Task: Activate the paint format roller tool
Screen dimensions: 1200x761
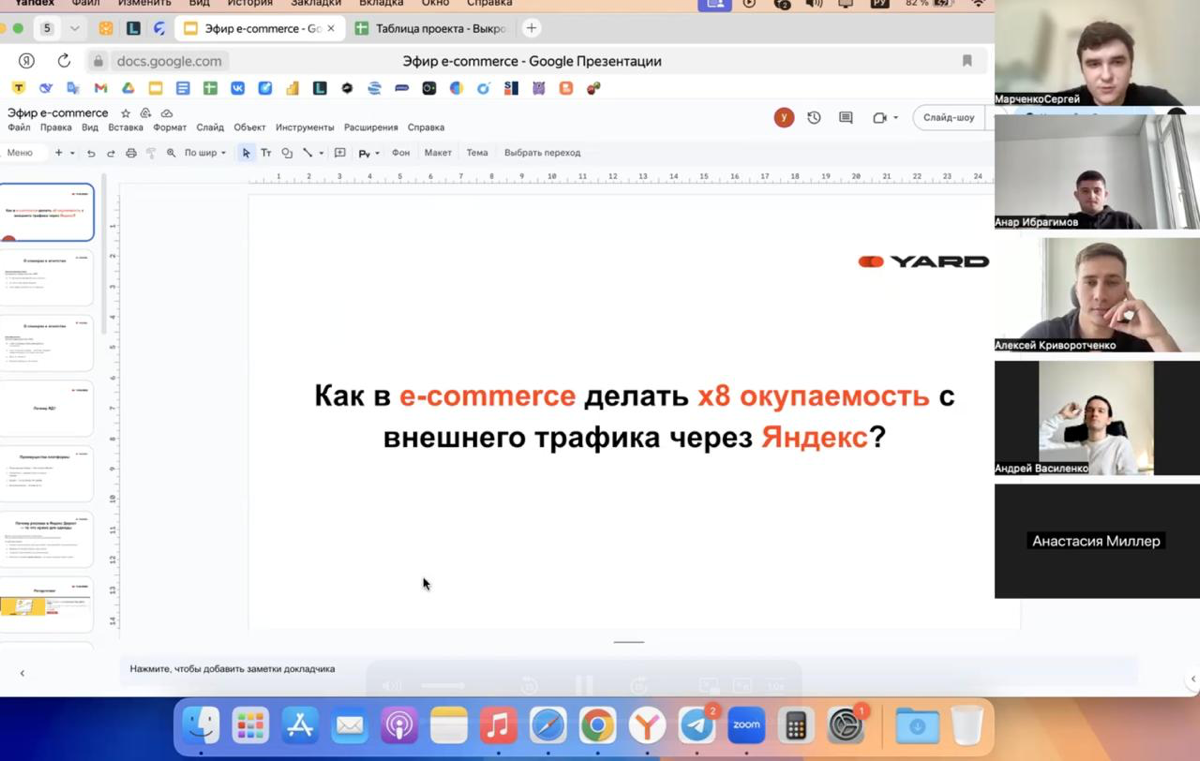Action: tap(151, 153)
